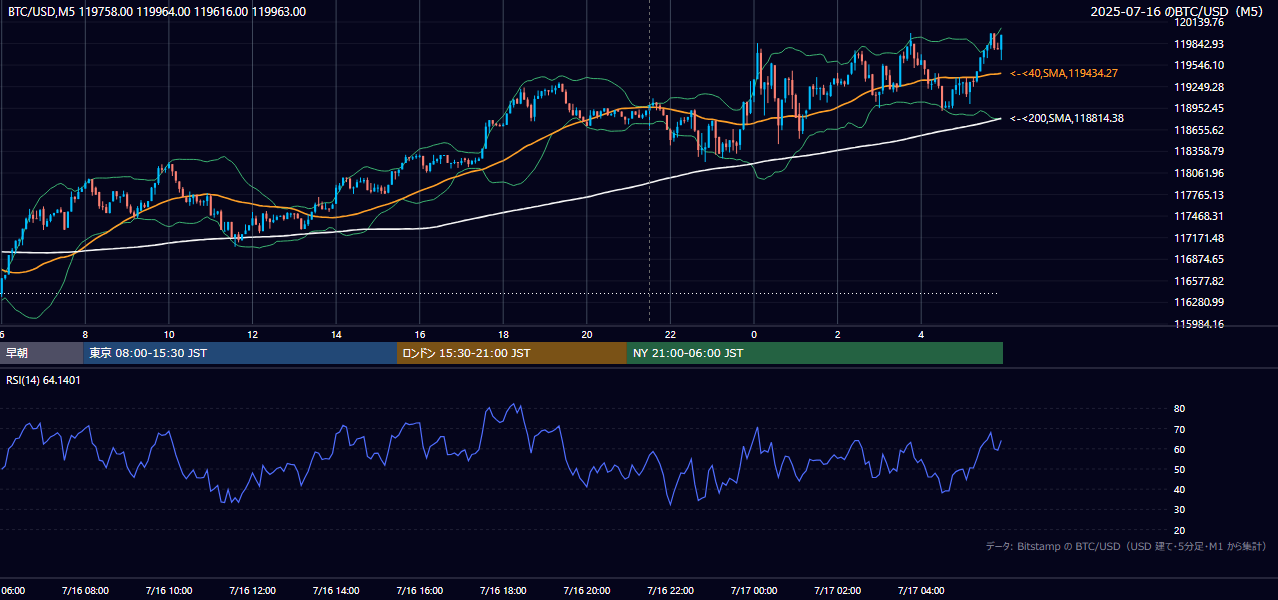Click RSI scale value 80
1278x600 pixels.
[1179, 409]
